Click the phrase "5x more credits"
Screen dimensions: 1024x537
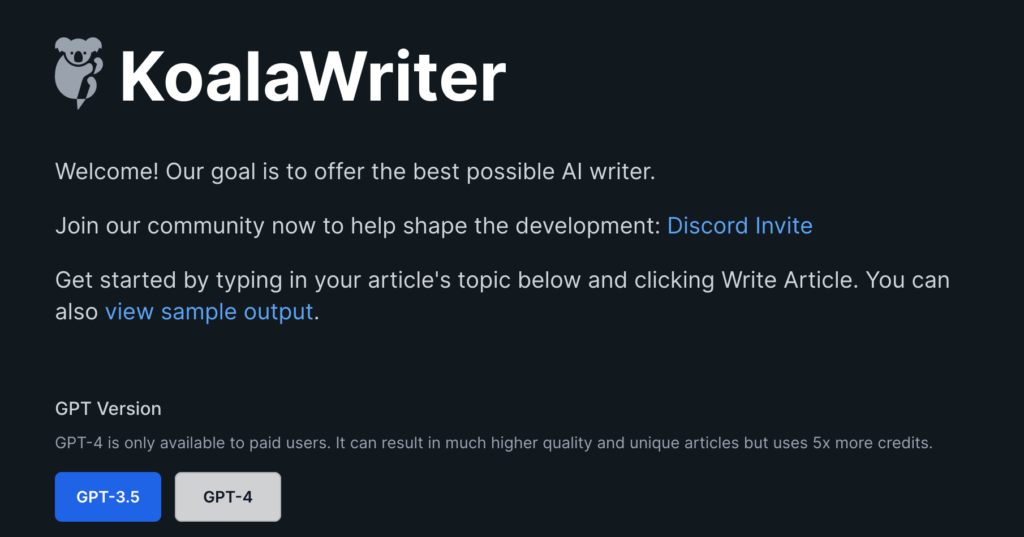(x=872, y=443)
